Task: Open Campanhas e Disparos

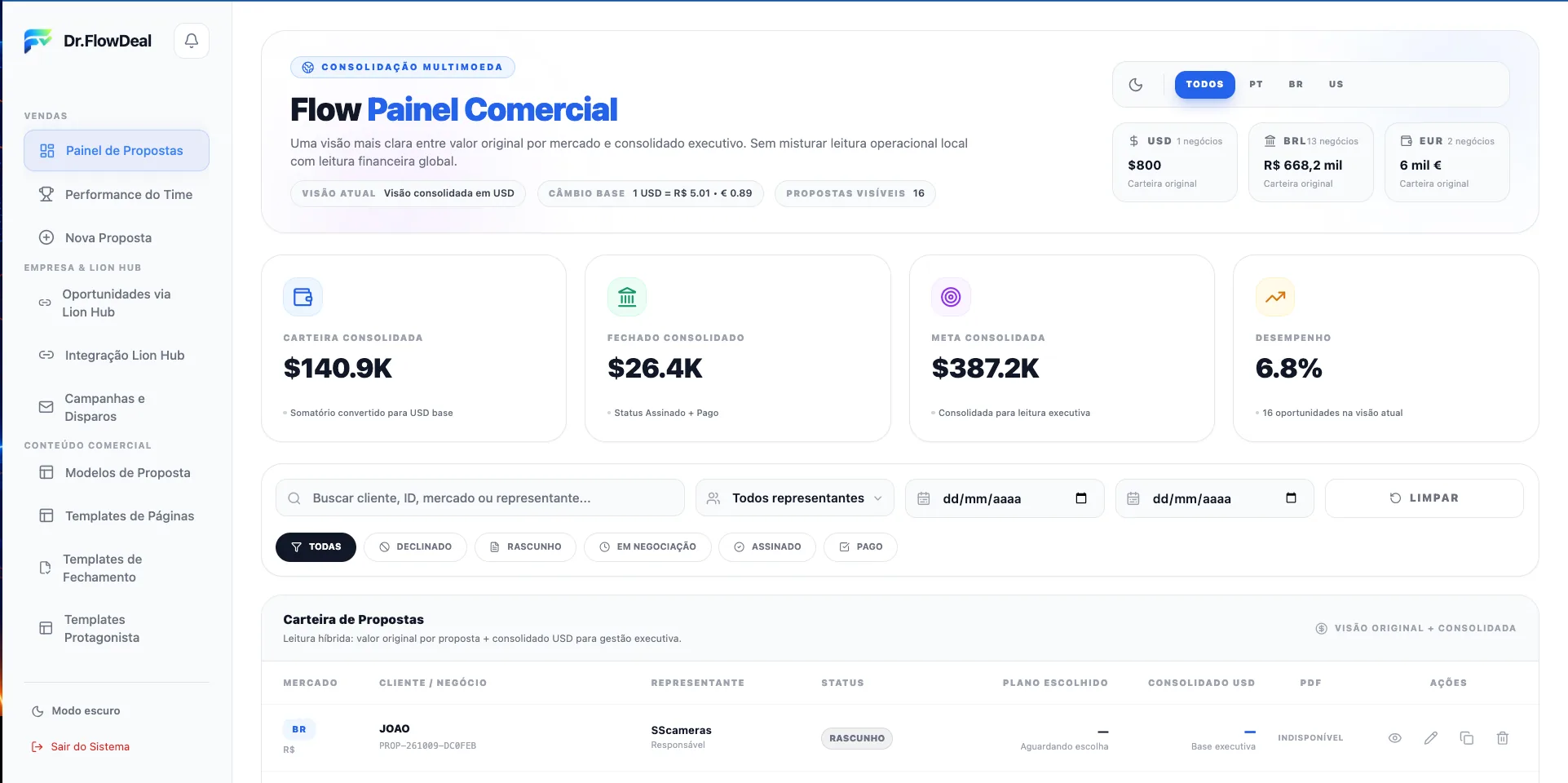Action: pyautogui.click(x=117, y=407)
